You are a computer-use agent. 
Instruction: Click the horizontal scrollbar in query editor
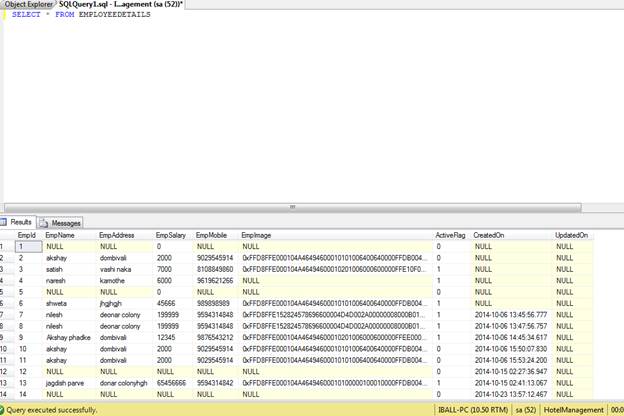point(292,207)
